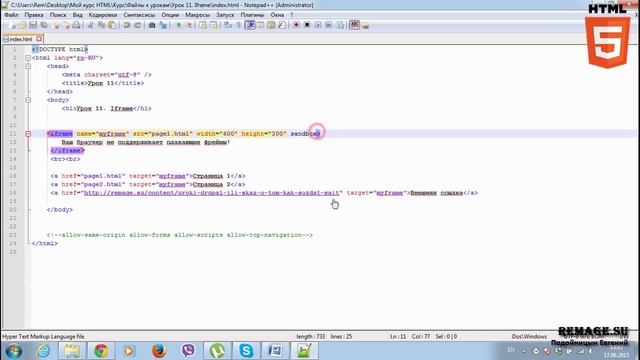Open the Синтаксисы menu
Screen dimensions: 640x360
tap(139, 15)
